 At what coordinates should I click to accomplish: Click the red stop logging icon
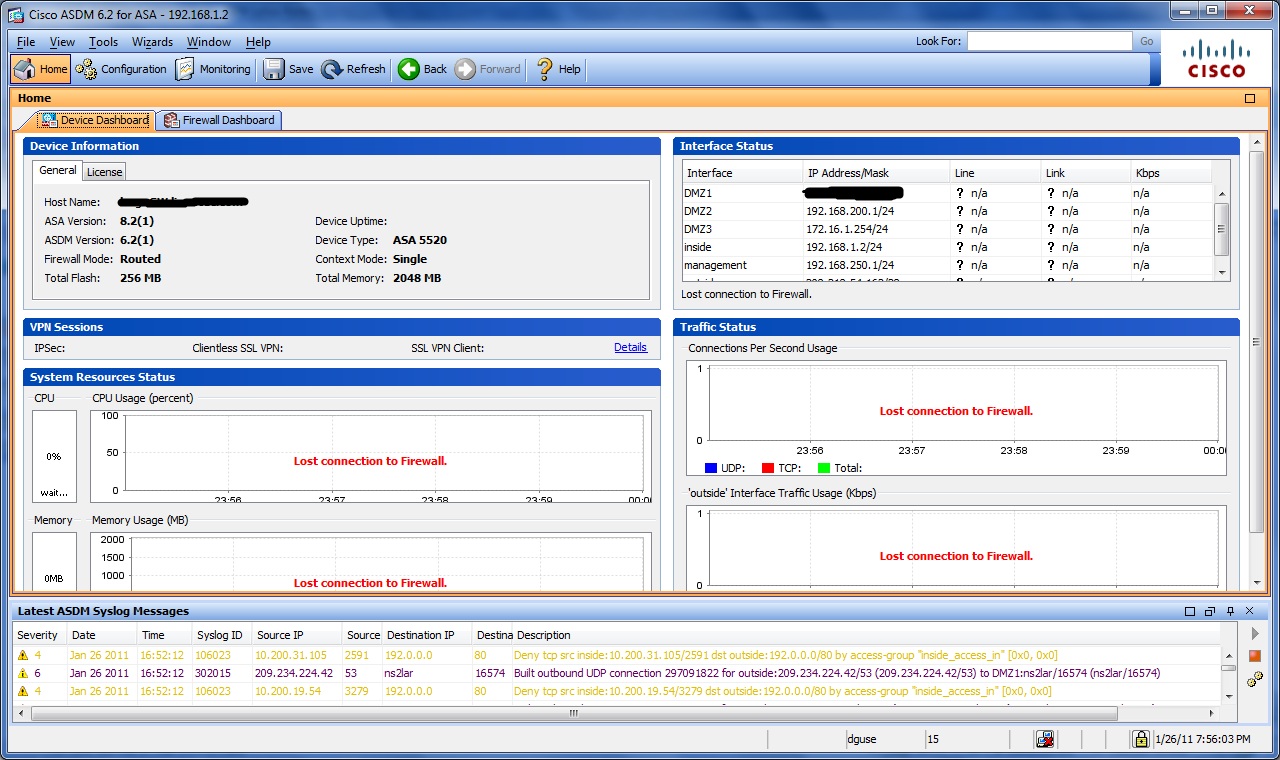pos(1255,656)
